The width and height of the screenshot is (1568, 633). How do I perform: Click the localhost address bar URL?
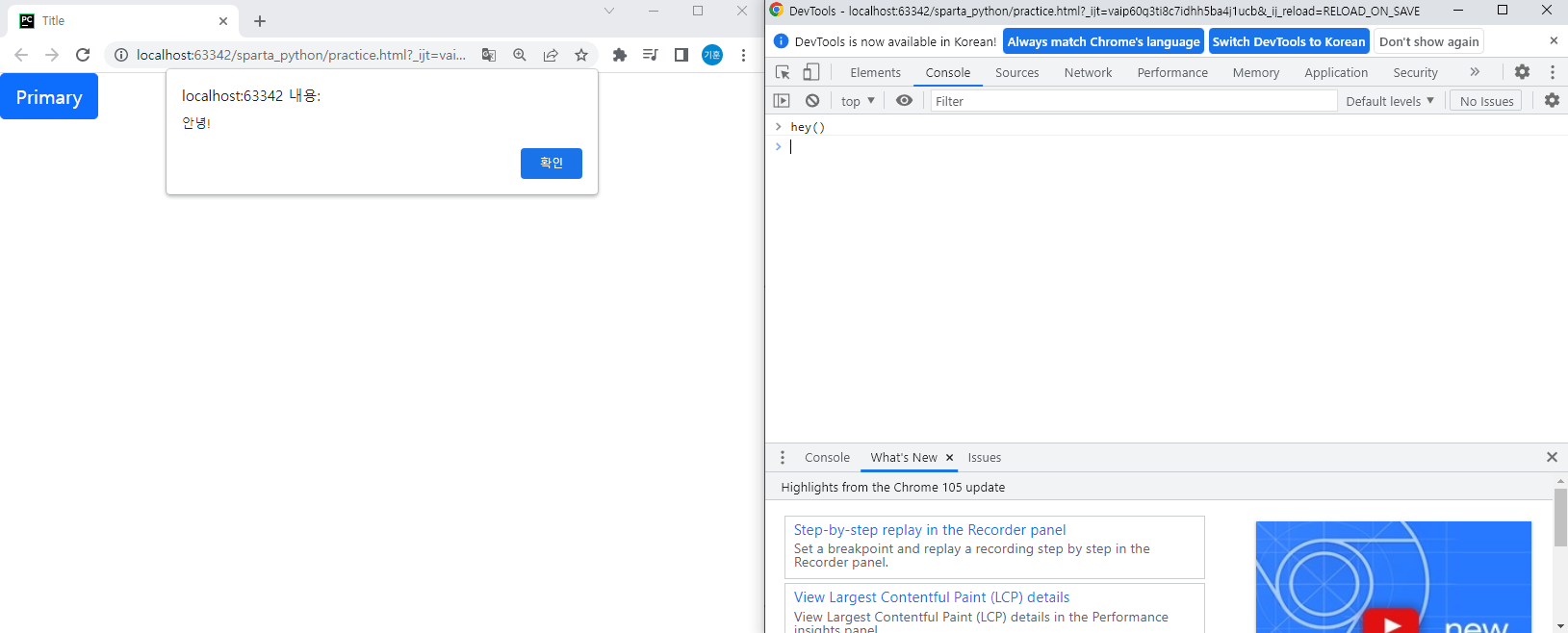(300, 55)
